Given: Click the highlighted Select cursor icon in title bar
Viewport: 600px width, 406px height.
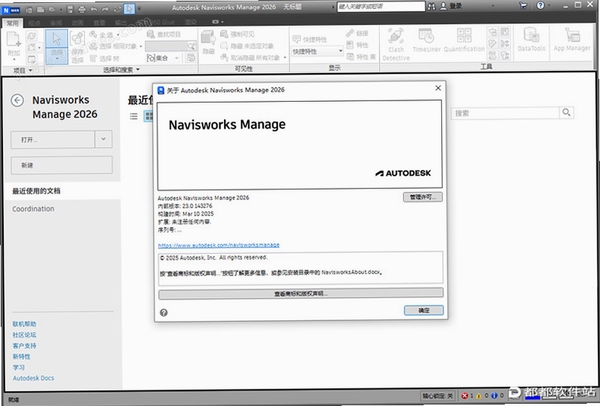Looking at the screenshot, I should click(x=129, y=9).
